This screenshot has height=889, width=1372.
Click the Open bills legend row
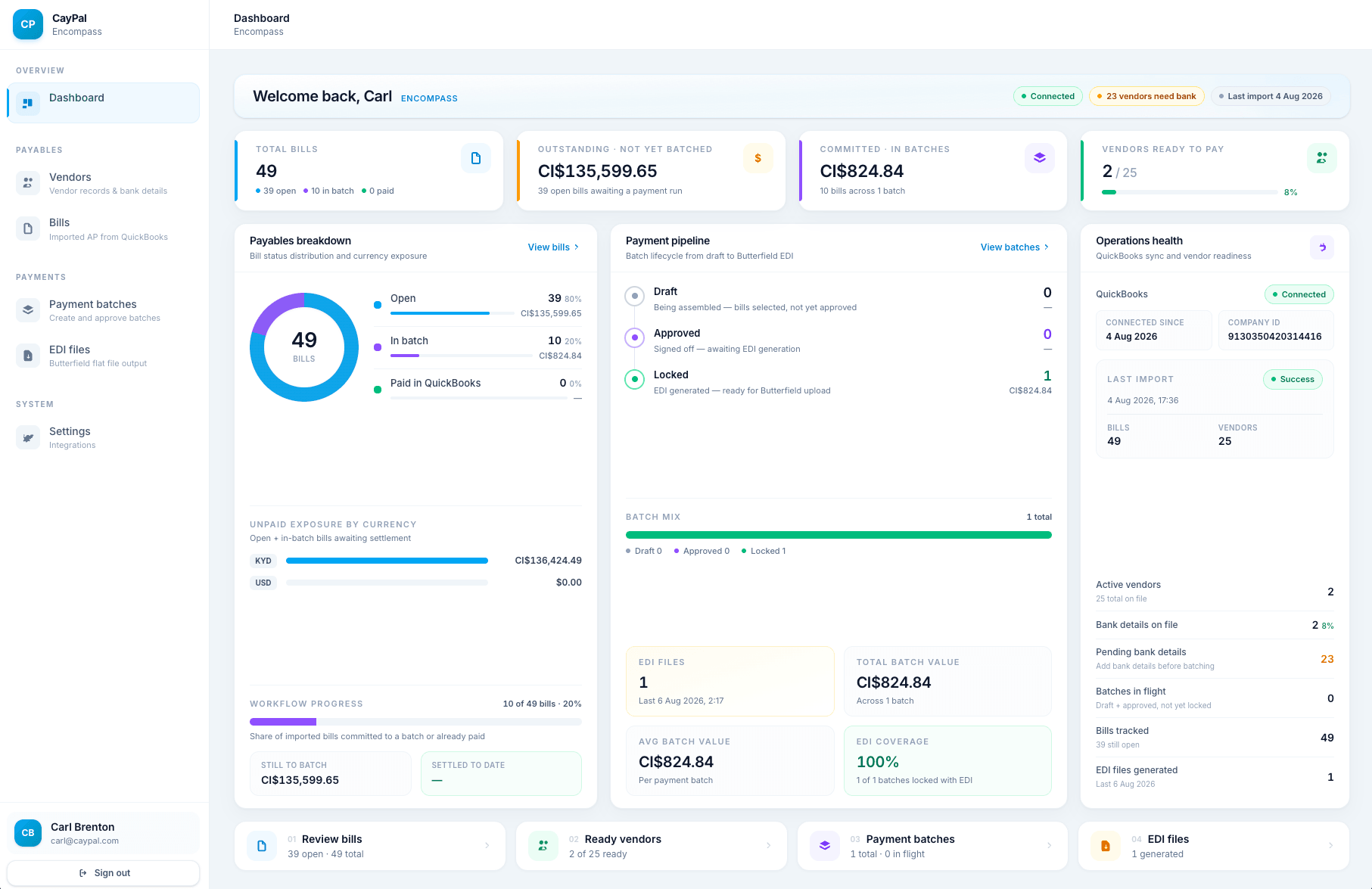478,305
